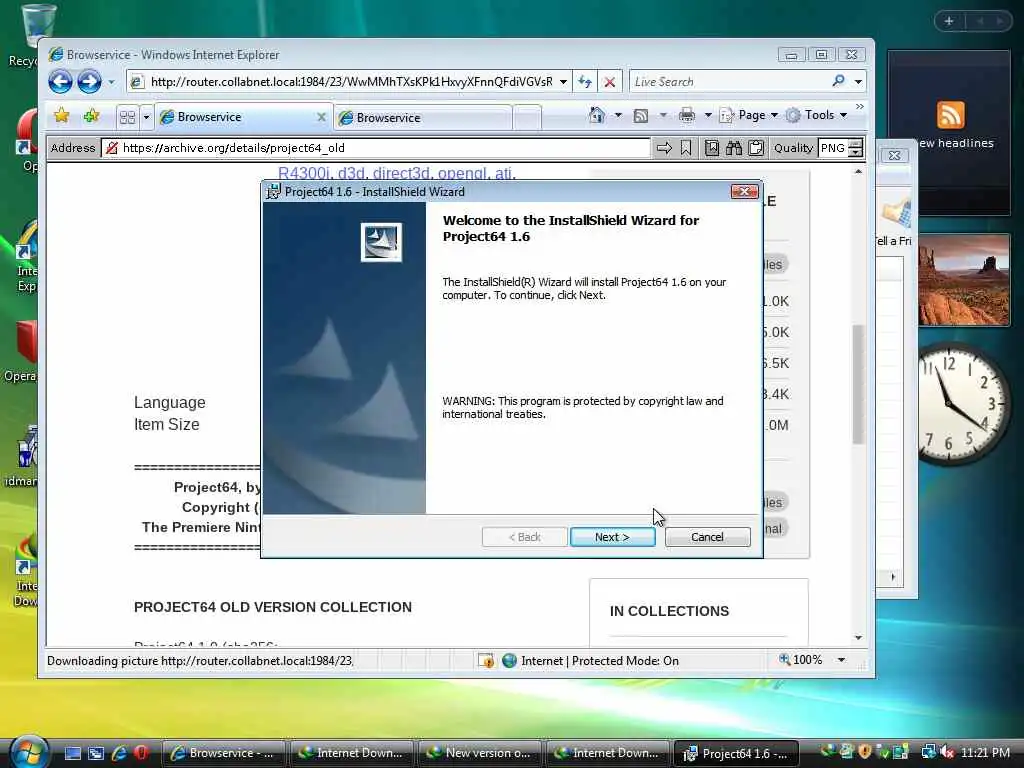Click the muted volume tray icon

click(x=947, y=752)
